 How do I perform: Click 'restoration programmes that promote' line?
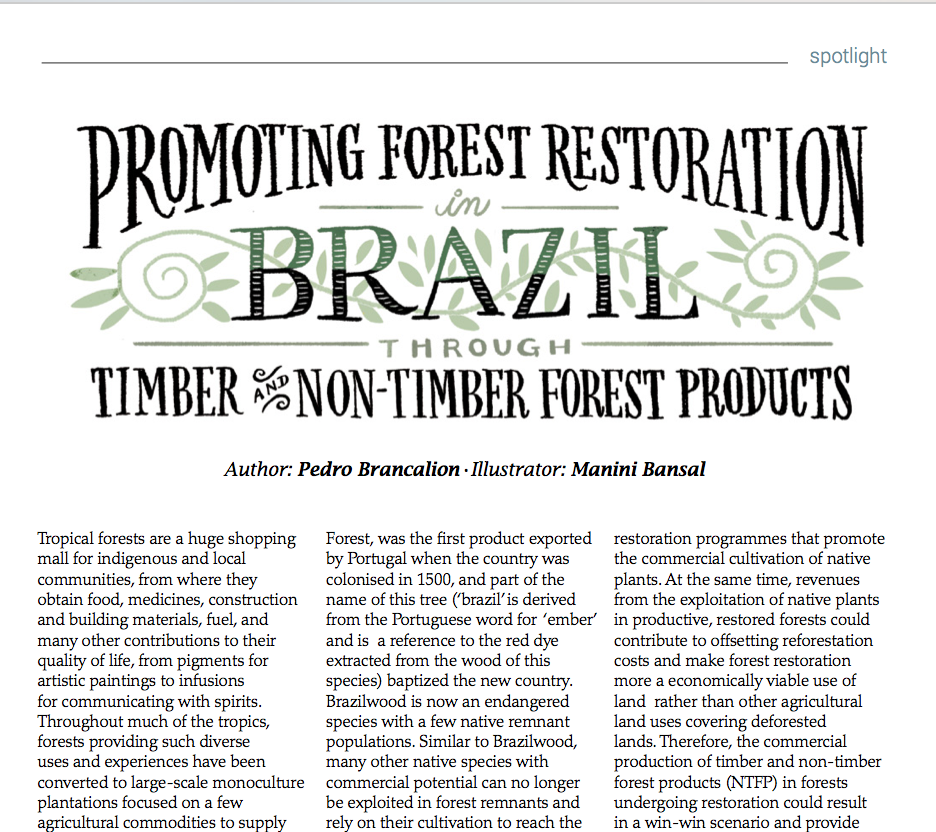749,538
